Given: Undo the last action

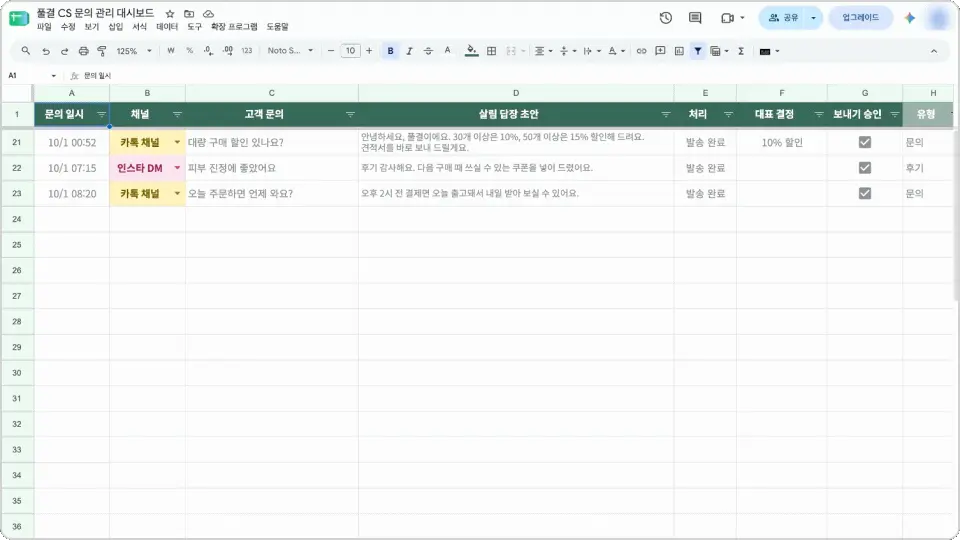Looking at the screenshot, I should tap(45, 51).
